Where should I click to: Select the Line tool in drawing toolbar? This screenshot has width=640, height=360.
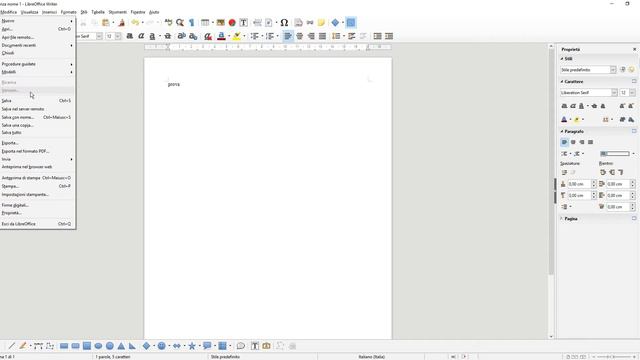[11, 346]
